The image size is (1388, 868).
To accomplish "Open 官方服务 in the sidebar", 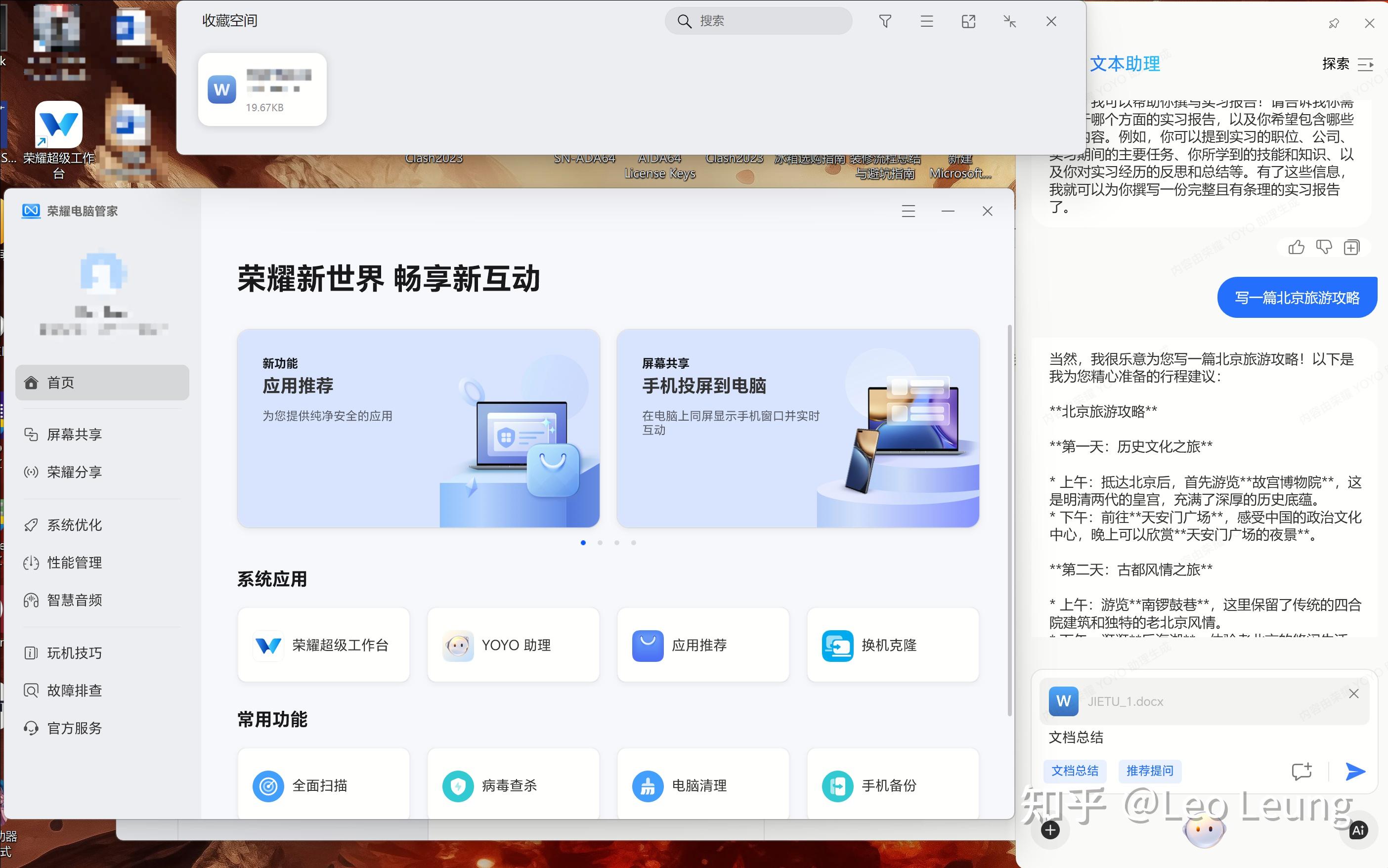I will (x=102, y=729).
